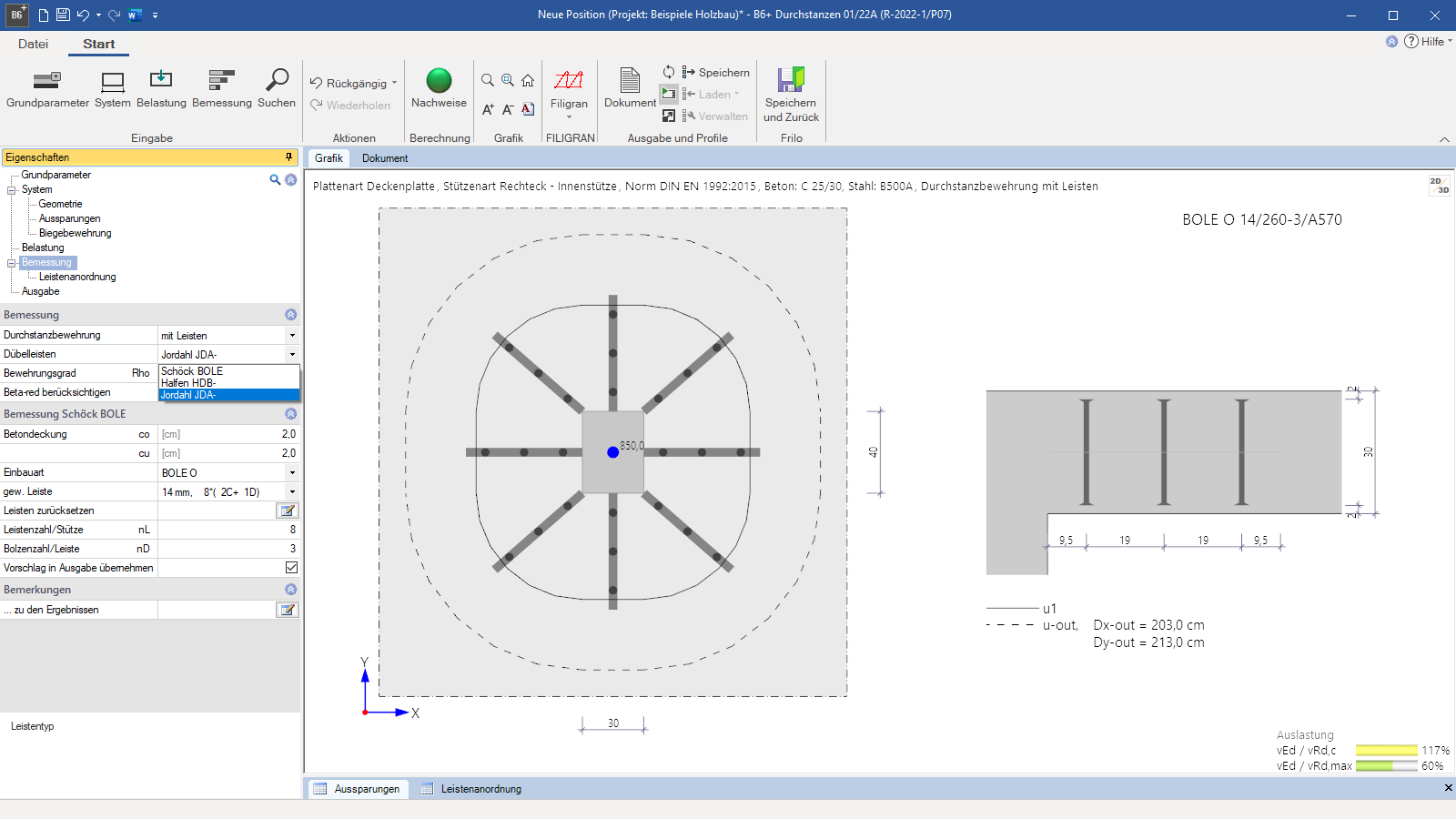Click the Bolzenzahl/Leiste nD value field
1456x819 pixels.
coord(228,549)
